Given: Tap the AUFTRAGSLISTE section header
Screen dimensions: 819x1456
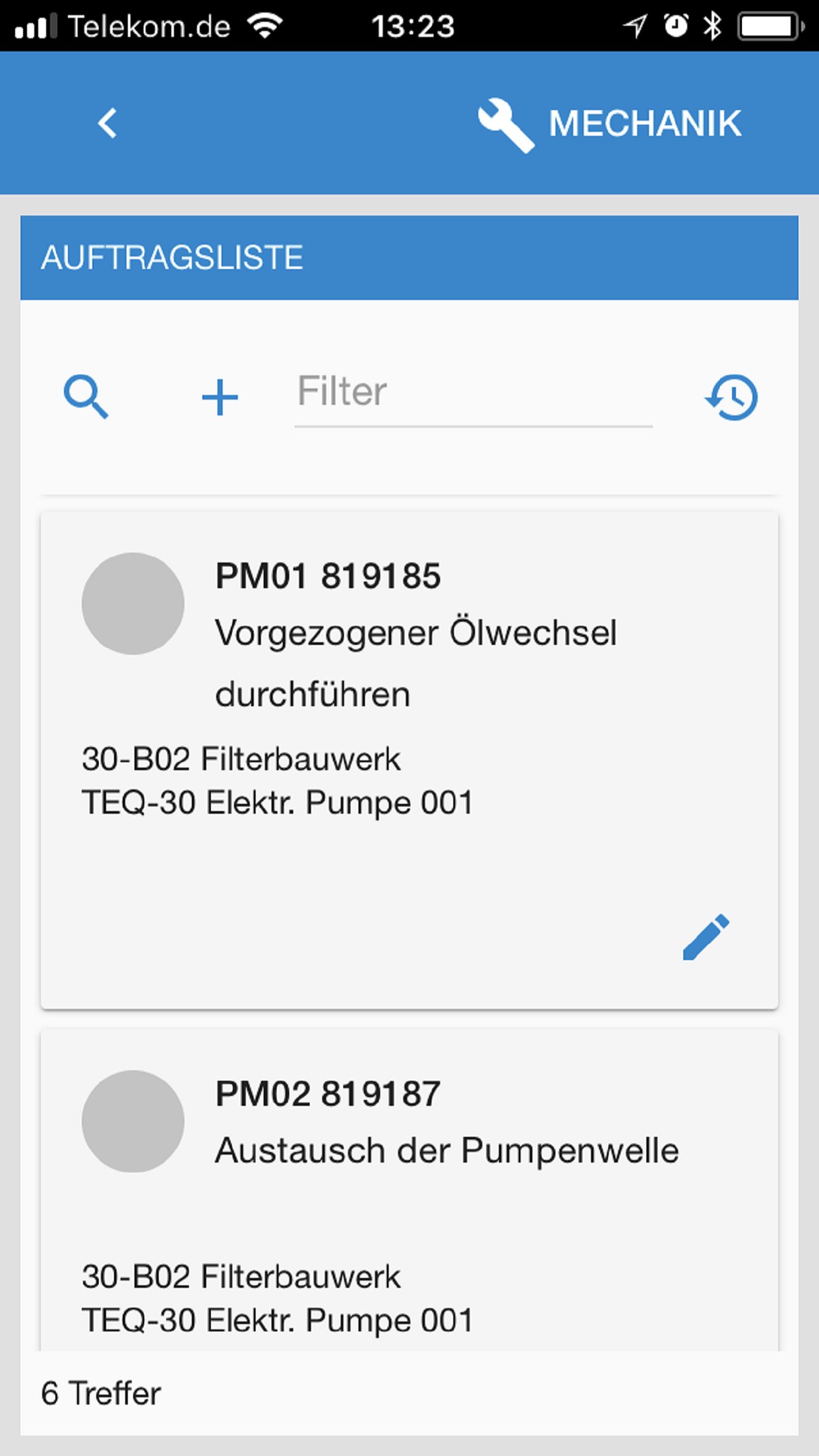Looking at the screenshot, I should click(x=172, y=257).
